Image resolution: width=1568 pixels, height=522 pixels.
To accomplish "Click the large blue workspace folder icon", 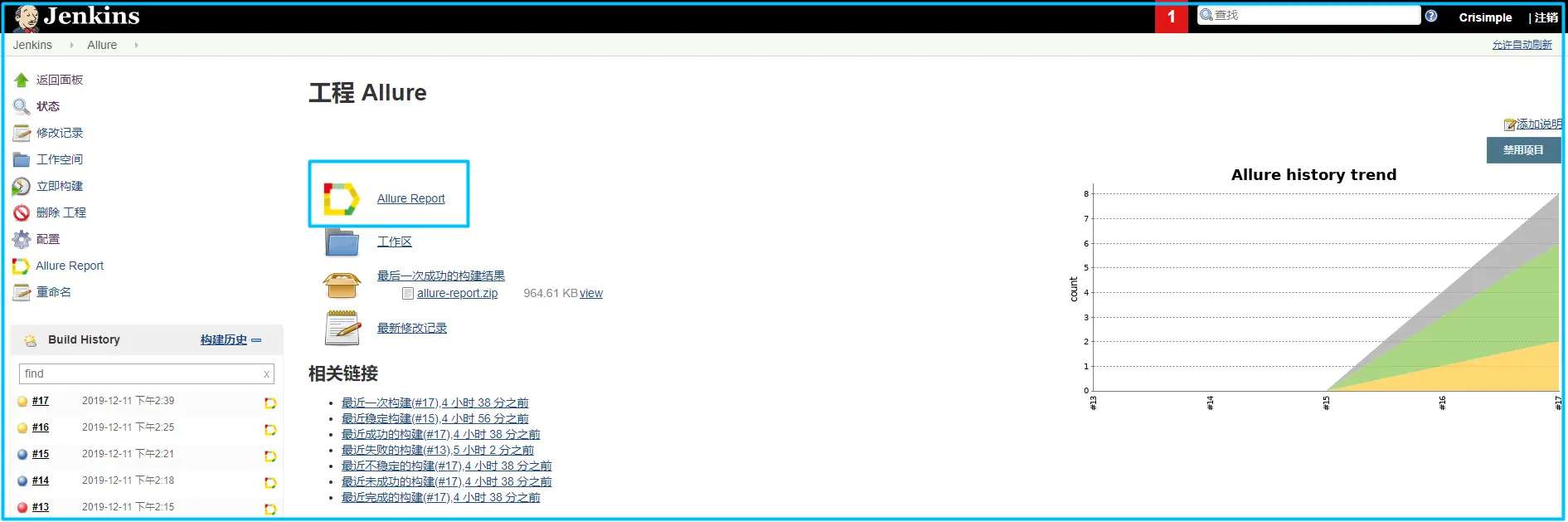I will 342,241.
